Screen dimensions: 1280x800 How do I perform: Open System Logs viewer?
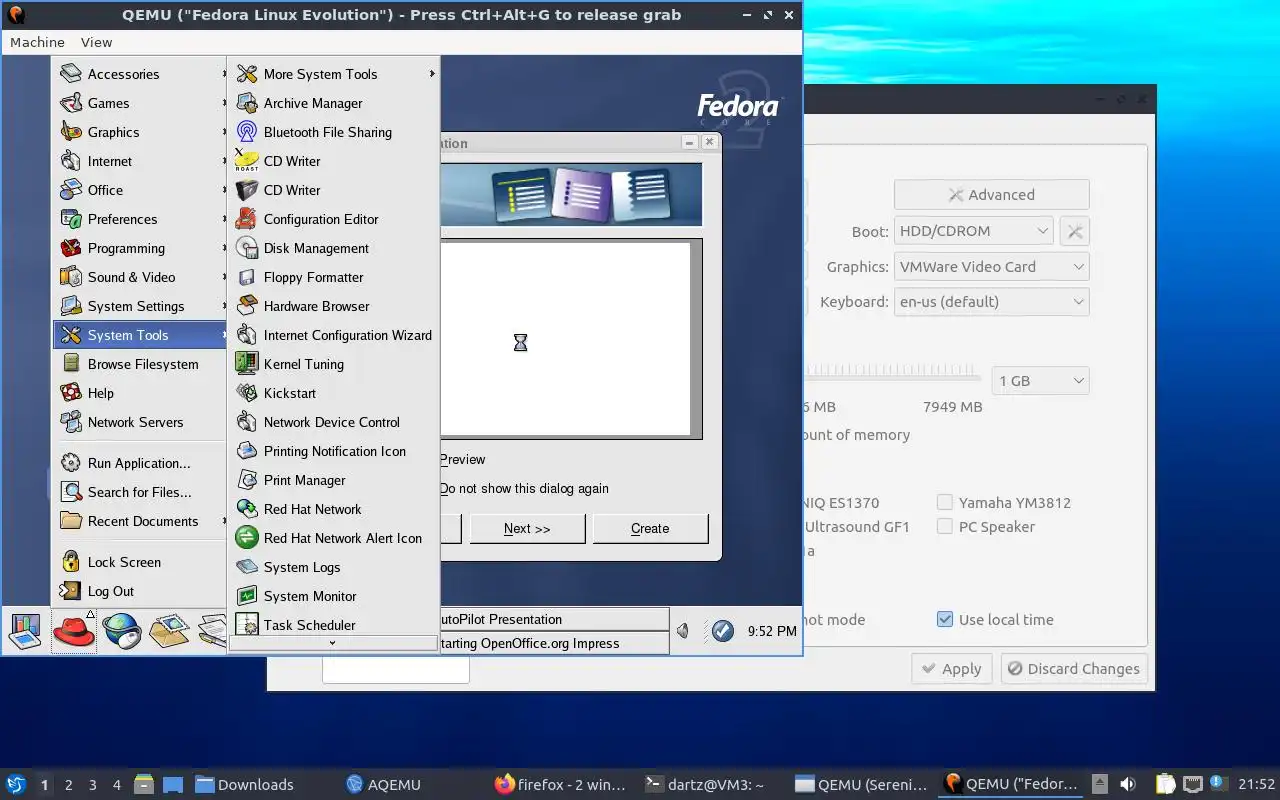click(333, 567)
